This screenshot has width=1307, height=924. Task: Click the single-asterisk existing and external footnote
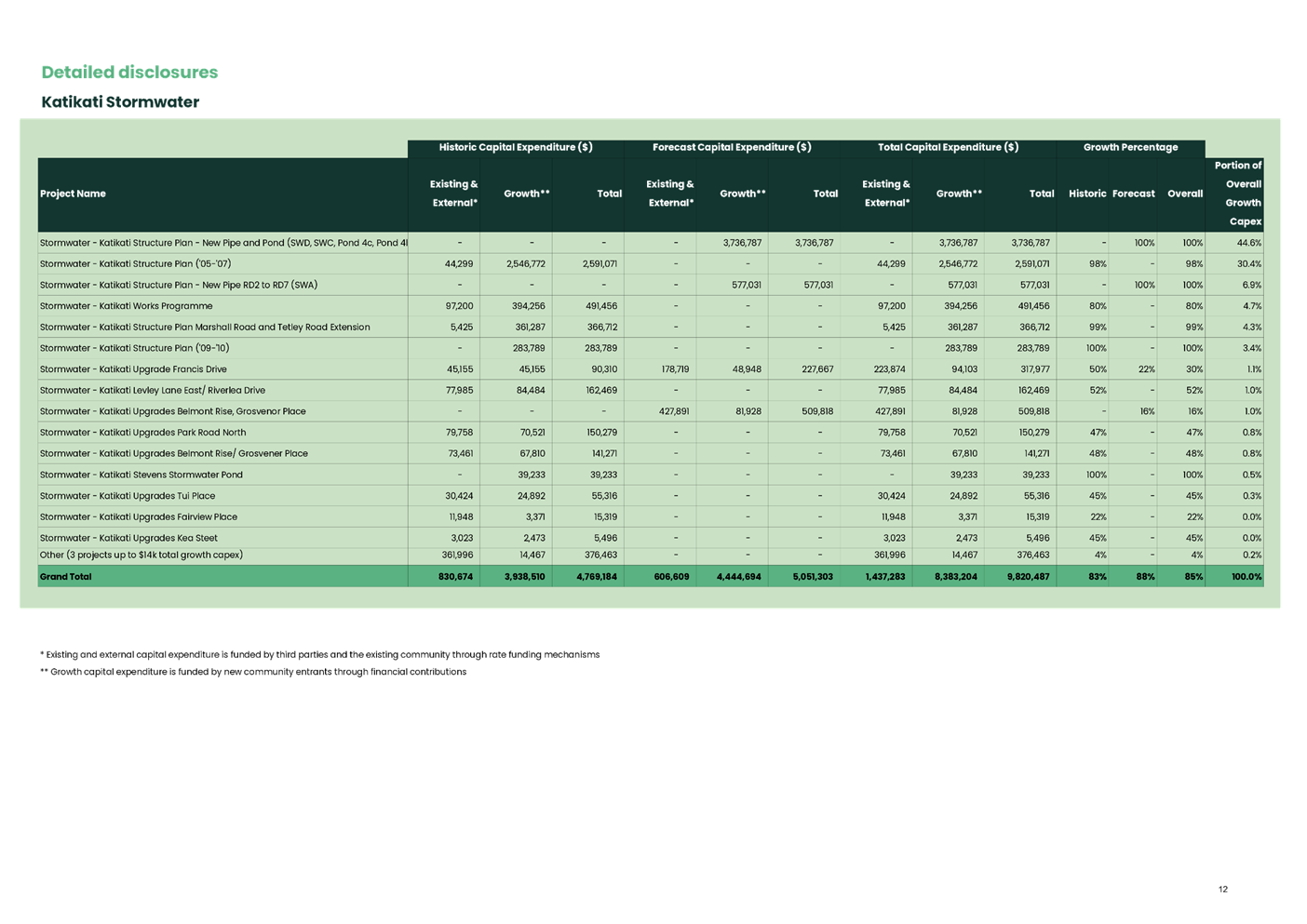pos(320,655)
